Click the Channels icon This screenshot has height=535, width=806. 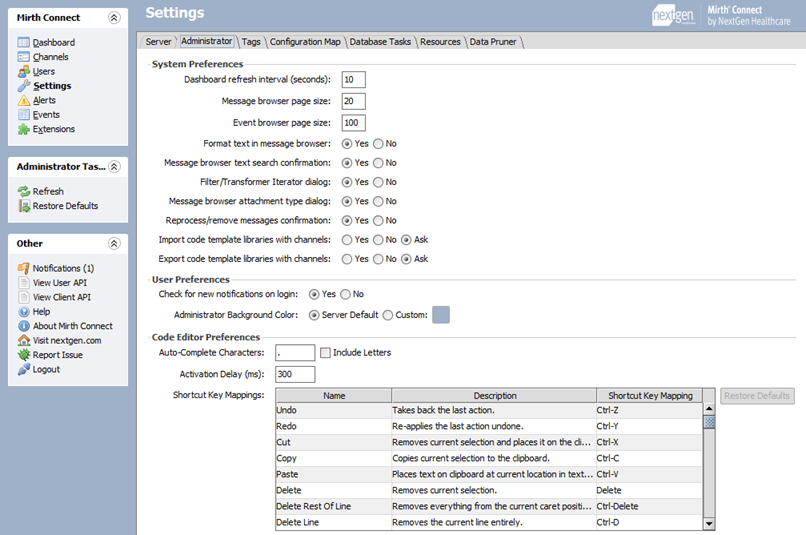[x=24, y=57]
